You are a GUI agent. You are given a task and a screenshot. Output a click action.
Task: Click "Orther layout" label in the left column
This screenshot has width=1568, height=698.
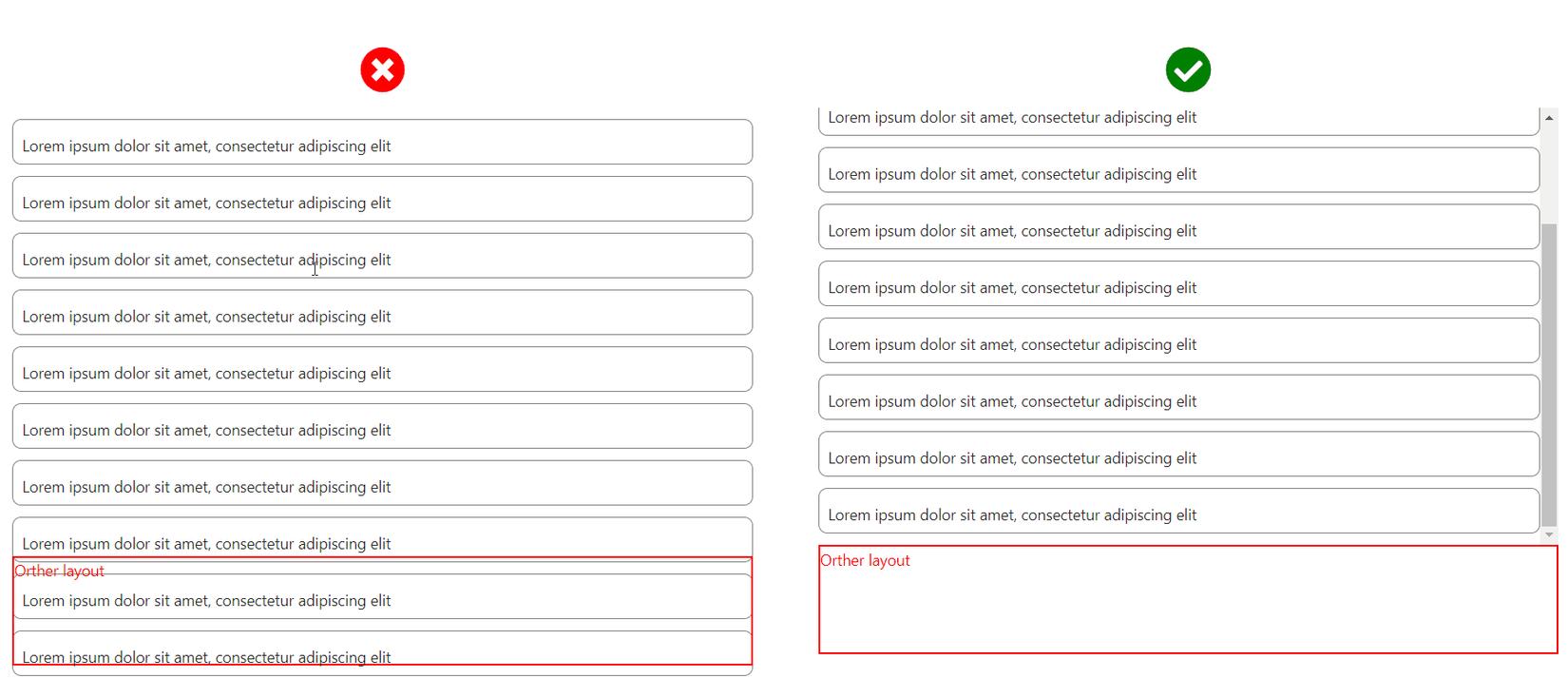pos(60,571)
